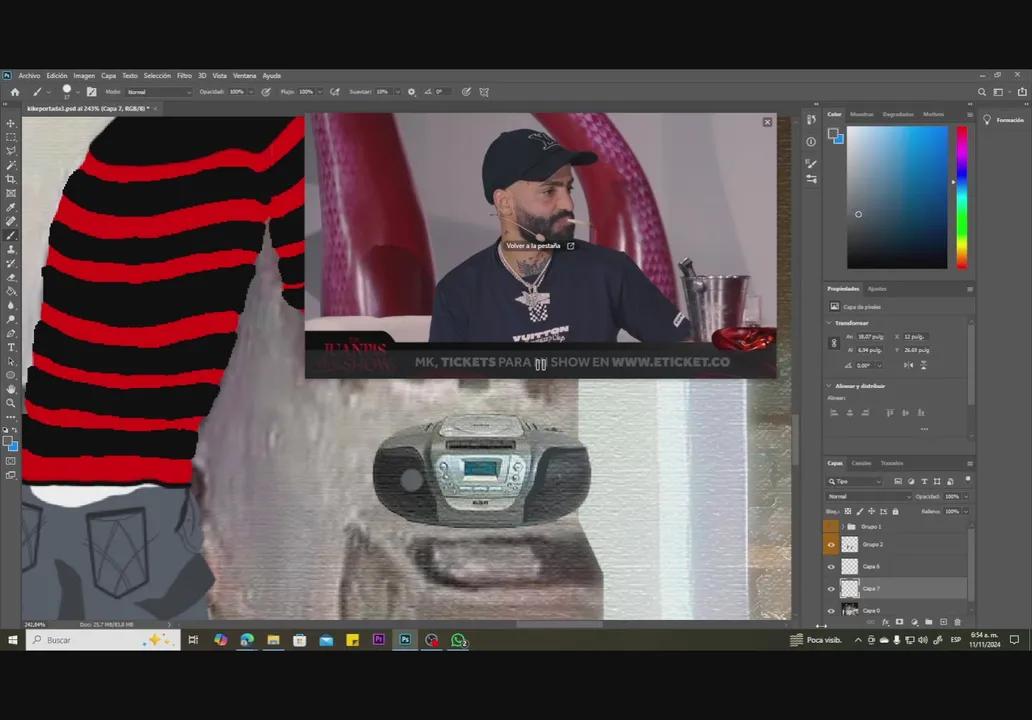Select the Zoom tool in toolbar
1032x720 pixels.
(x=11, y=403)
